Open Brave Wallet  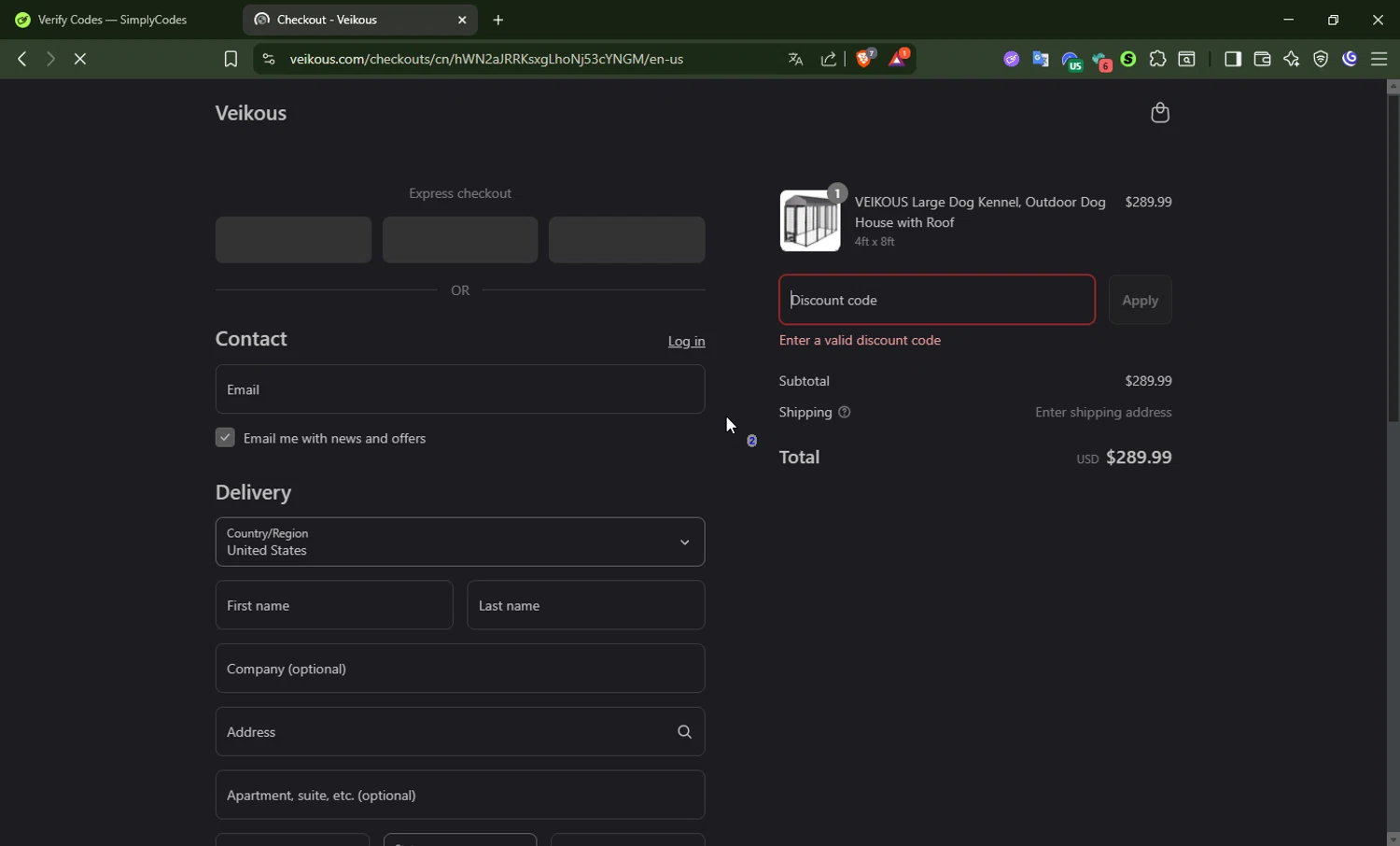pos(1262,59)
